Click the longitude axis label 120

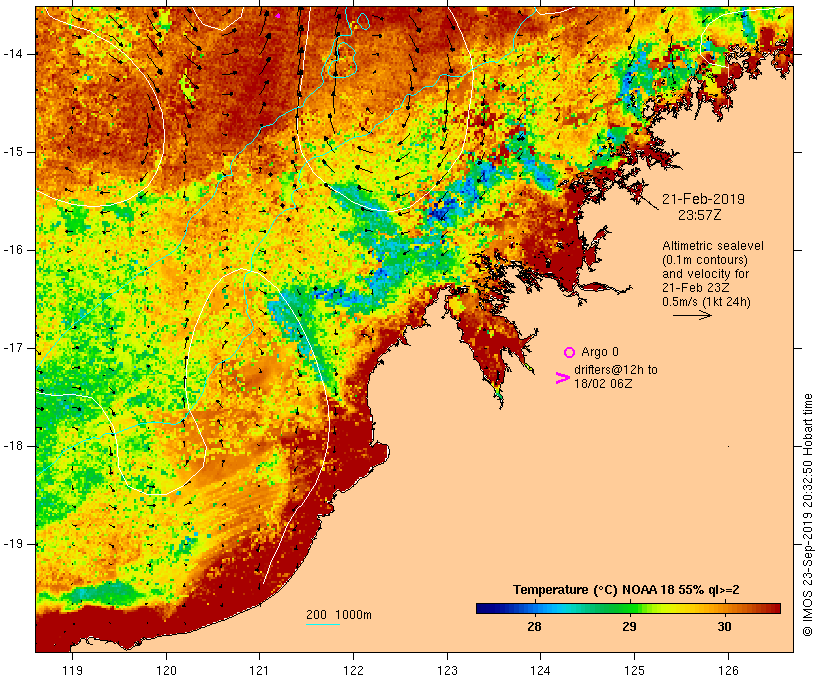[x=166, y=671]
